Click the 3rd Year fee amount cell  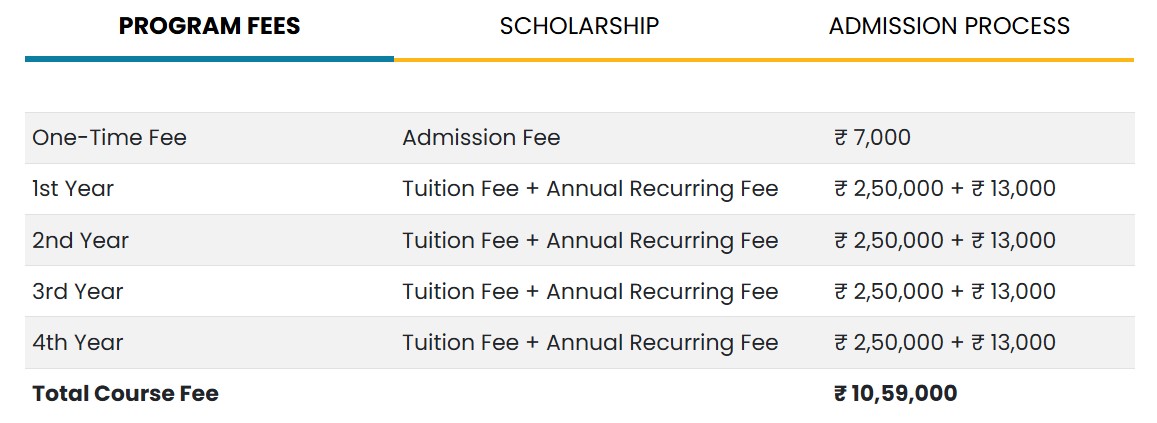pyautogui.click(x=944, y=292)
